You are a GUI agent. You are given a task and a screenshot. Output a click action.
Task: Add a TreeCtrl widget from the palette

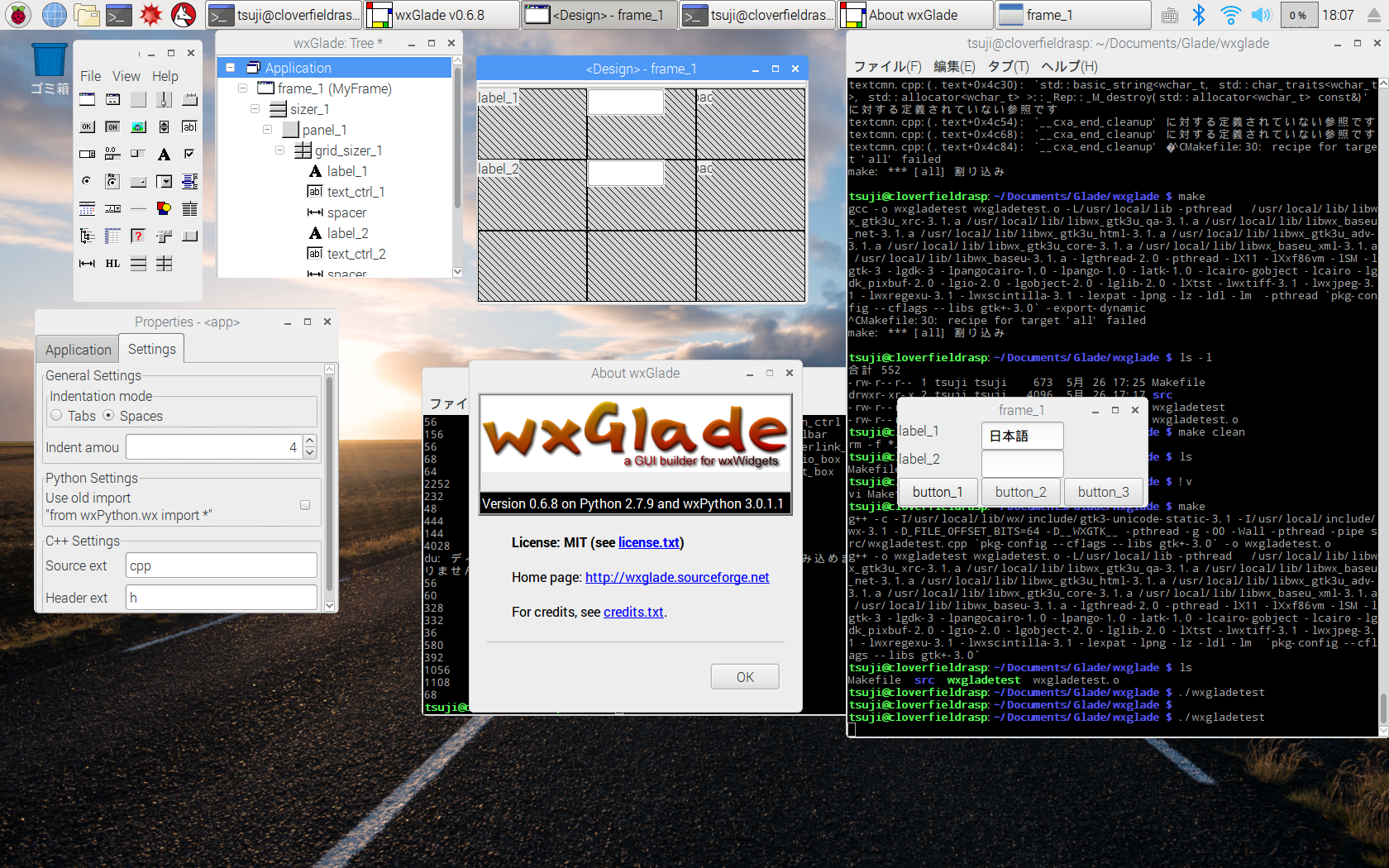[x=87, y=236]
